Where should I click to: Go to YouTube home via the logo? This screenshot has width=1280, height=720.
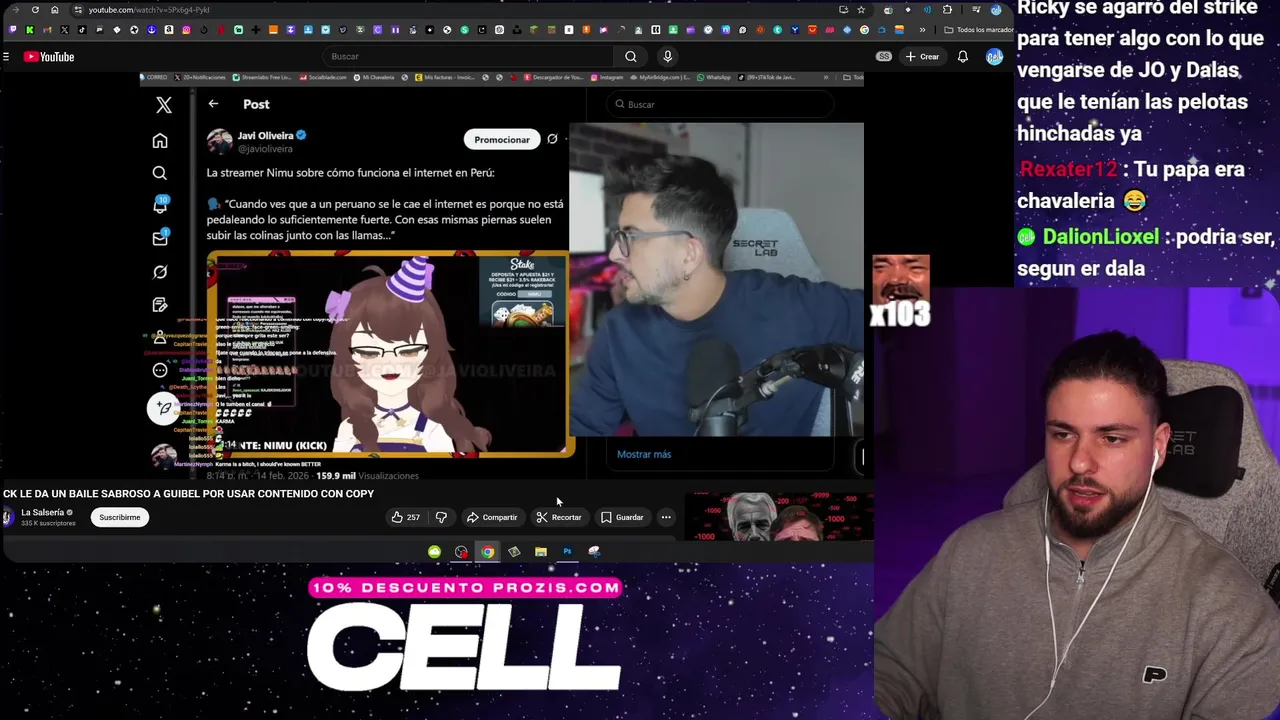[x=49, y=57]
